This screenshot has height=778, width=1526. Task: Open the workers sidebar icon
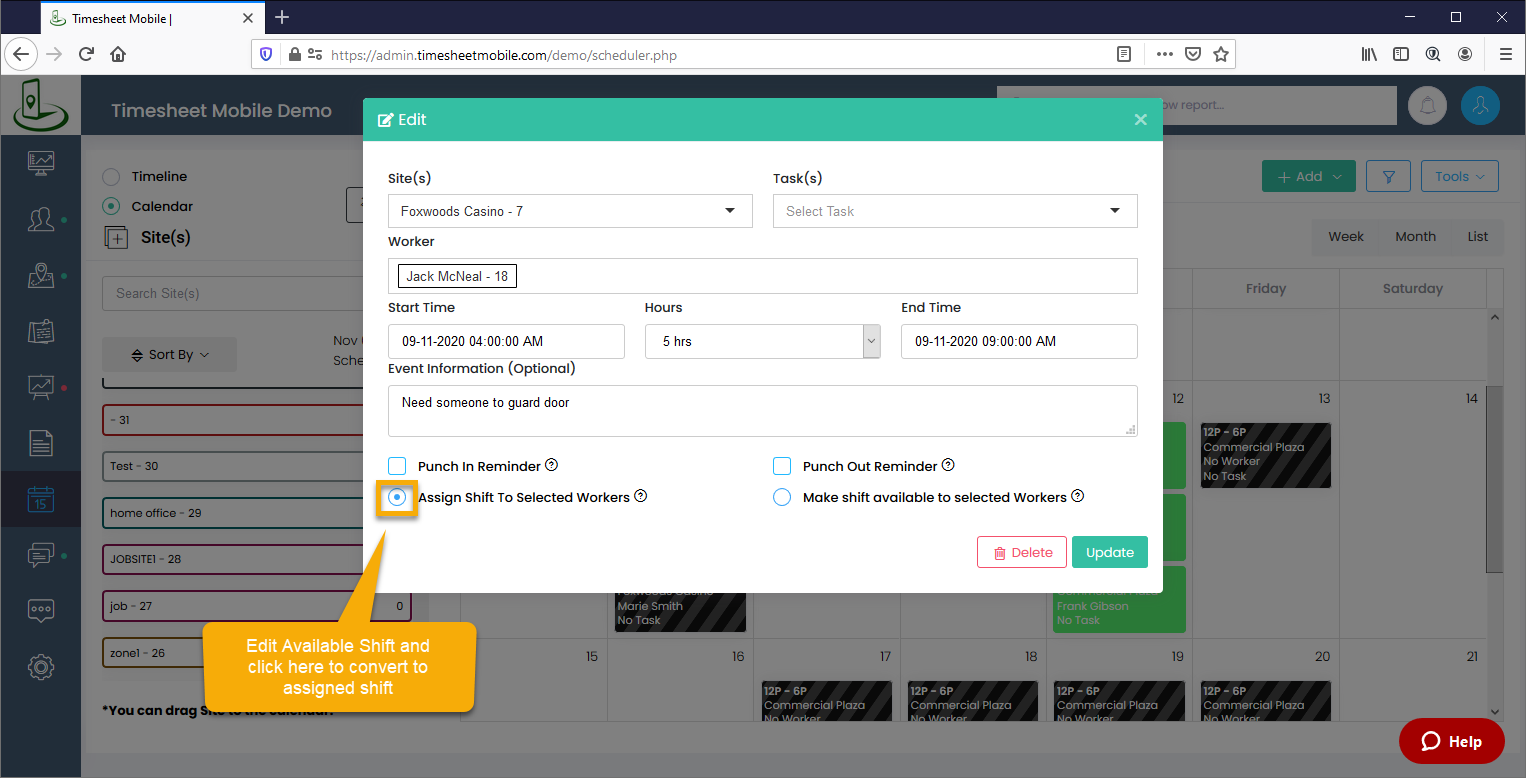pyautogui.click(x=41, y=219)
